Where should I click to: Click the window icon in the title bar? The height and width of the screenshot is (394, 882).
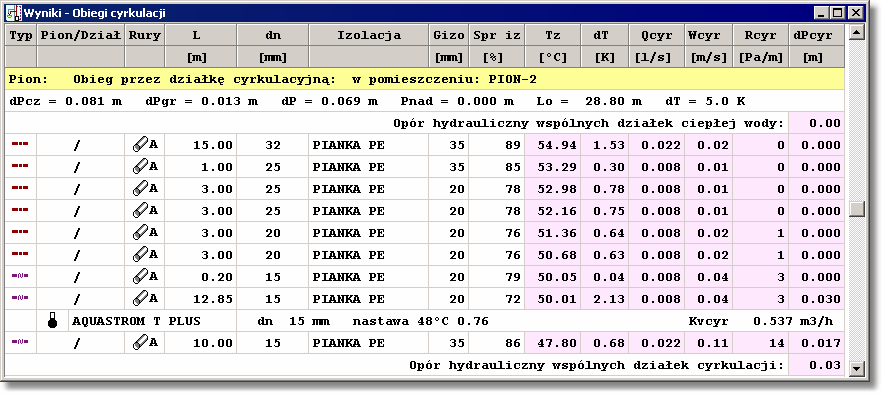coord(14,12)
